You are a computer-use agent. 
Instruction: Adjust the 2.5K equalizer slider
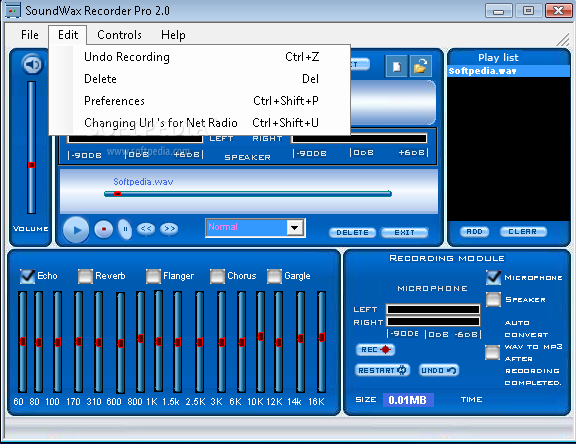coord(199,342)
